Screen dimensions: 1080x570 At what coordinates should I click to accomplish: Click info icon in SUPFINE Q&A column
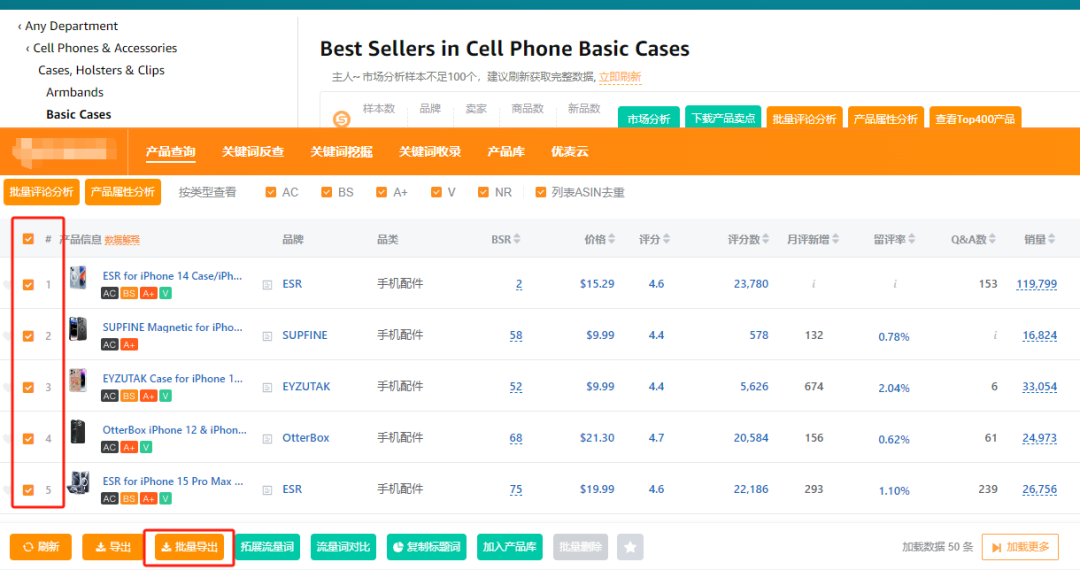click(x=995, y=335)
